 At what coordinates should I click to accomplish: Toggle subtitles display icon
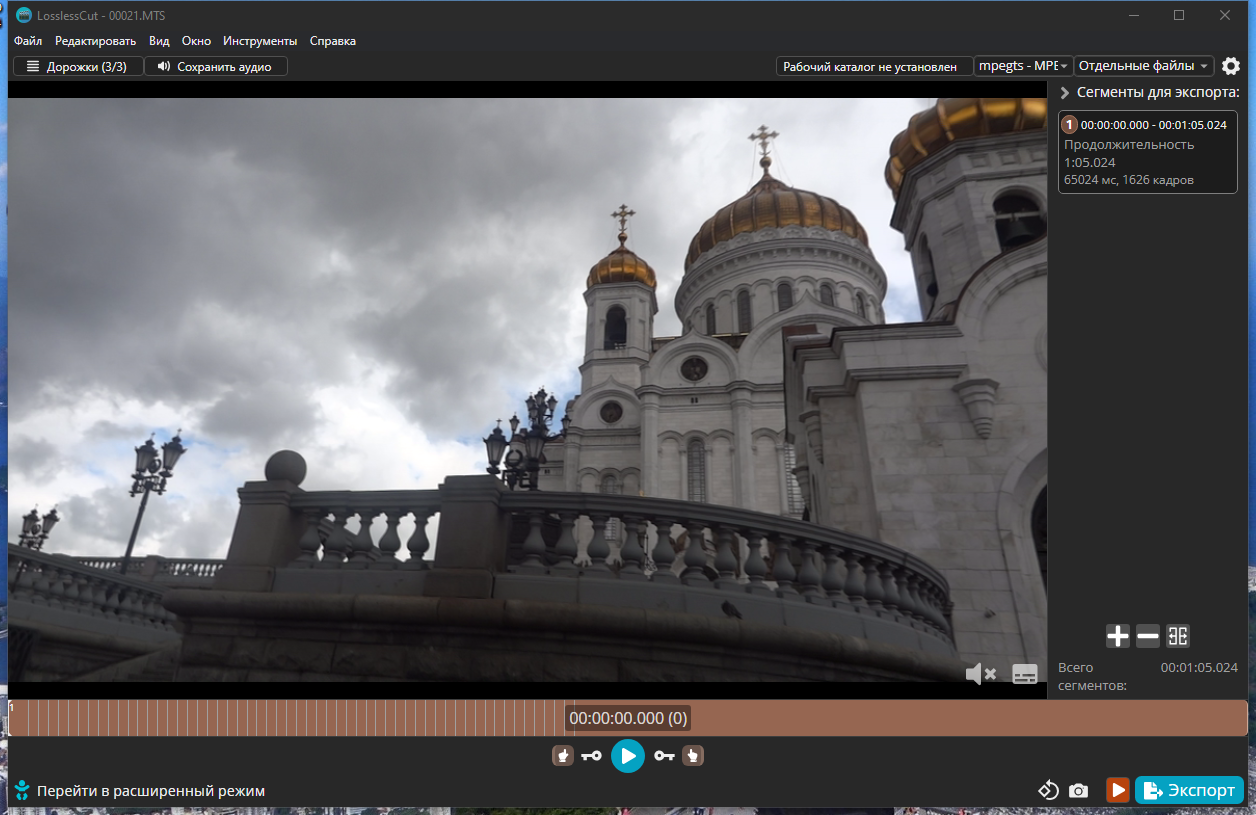[x=1025, y=674]
